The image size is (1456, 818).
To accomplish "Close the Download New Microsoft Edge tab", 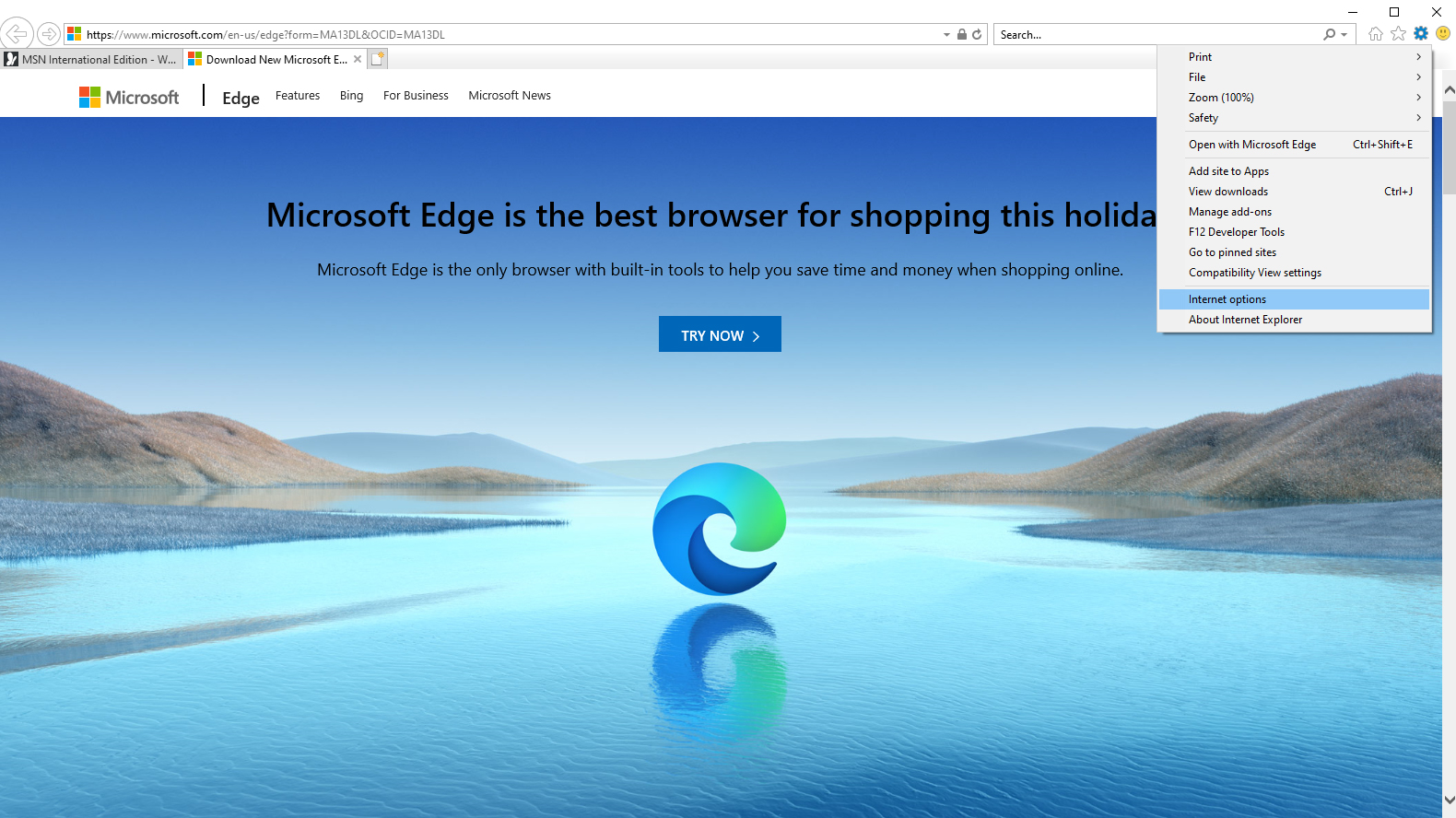I will coord(358,59).
